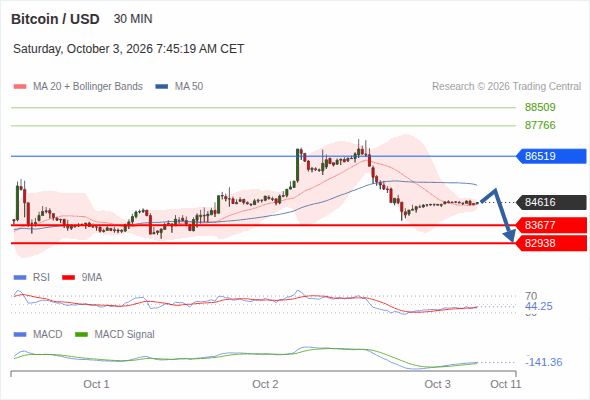Click the MACD Signal legend swatch

(81, 335)
